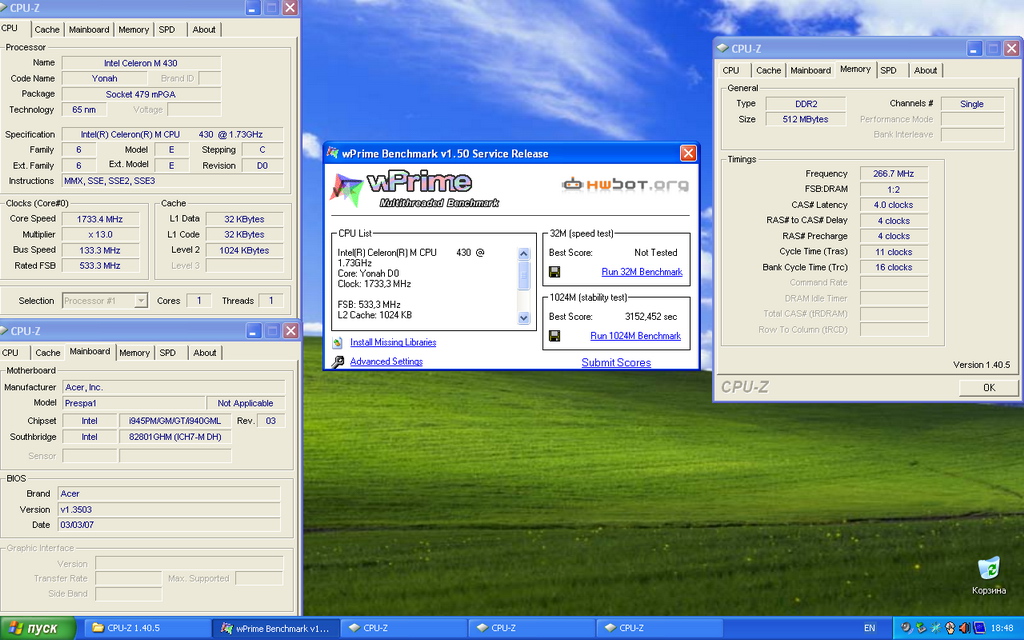The height and width of the screenshot is (640, 1024).
Task: Open About tab in right CPU-Z memory window
Action: (925, 71)
